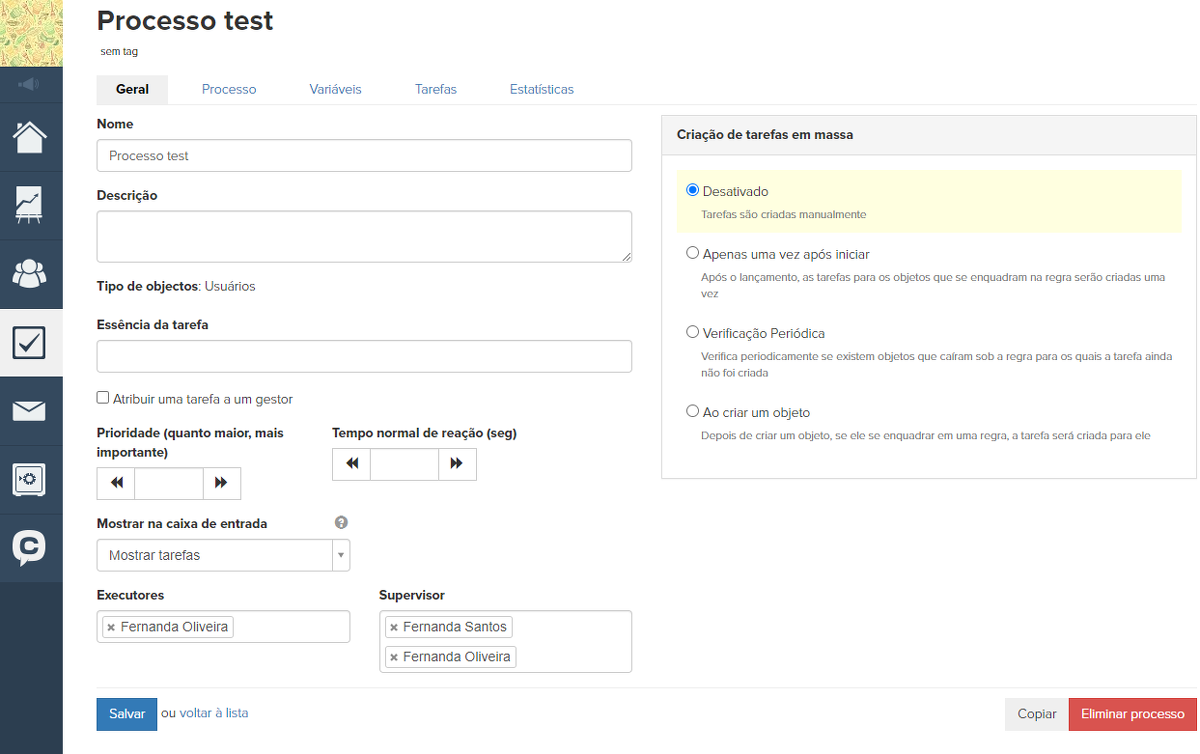Click the Salvar button
This screenshot has height=754, width=1200.
coord(127,714)
